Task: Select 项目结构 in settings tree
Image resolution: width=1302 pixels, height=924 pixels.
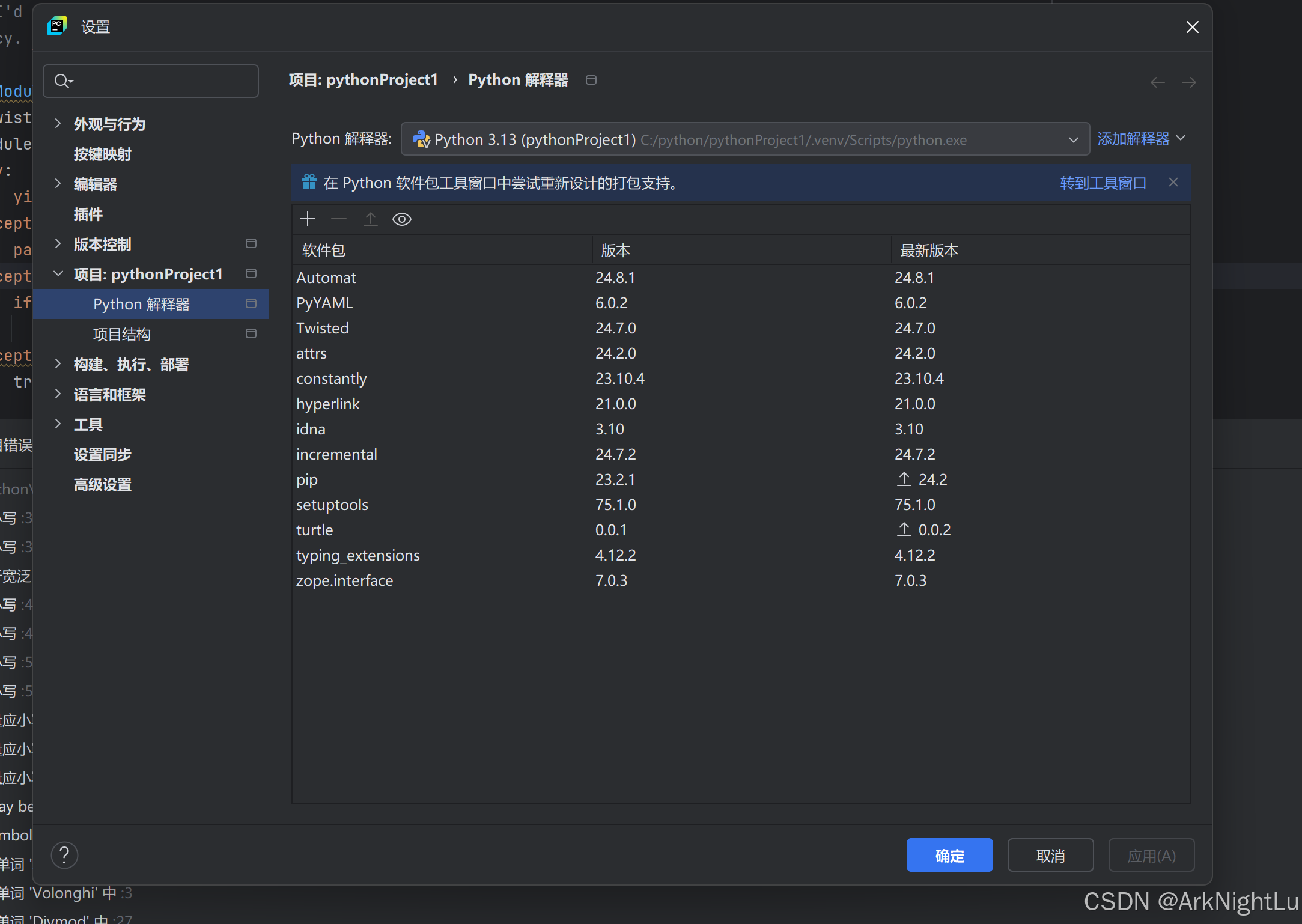Action: 121,335
